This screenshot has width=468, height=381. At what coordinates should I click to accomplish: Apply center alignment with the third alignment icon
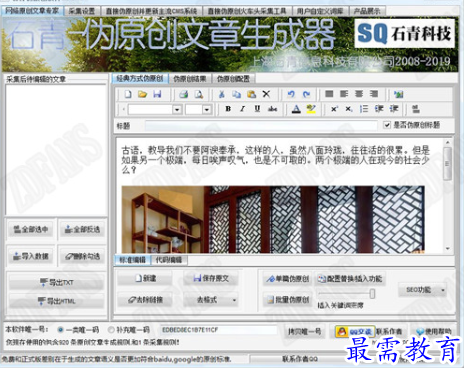359,94
